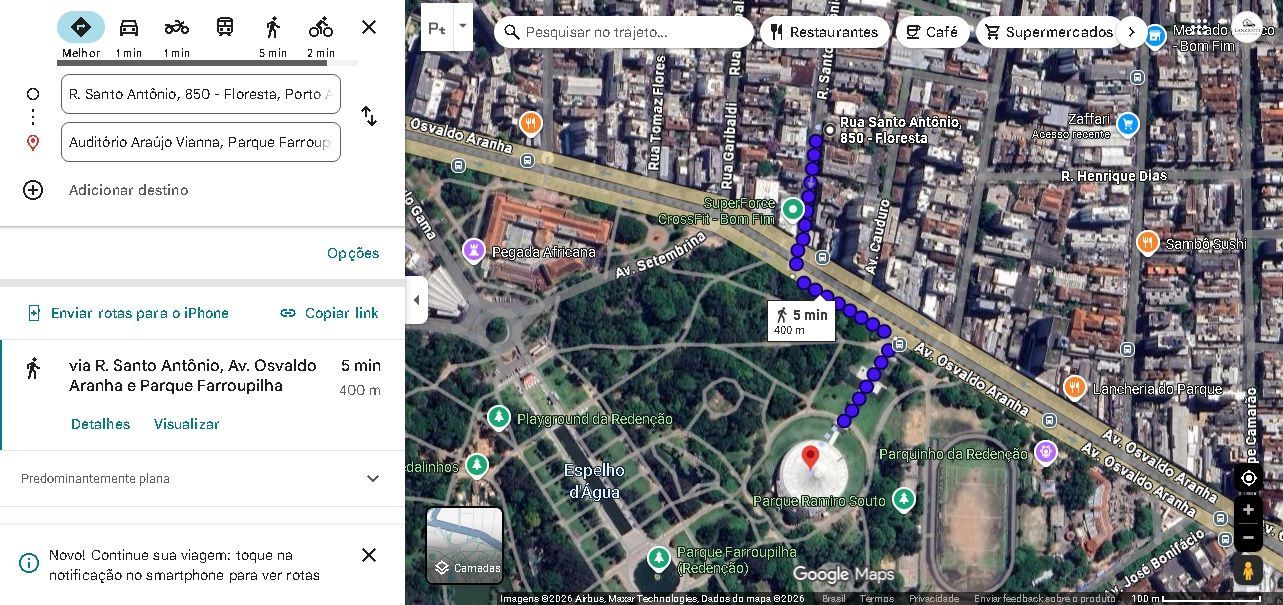Select public transit directions mode
Screen dimensions: 1283x605
coord(225,27)
